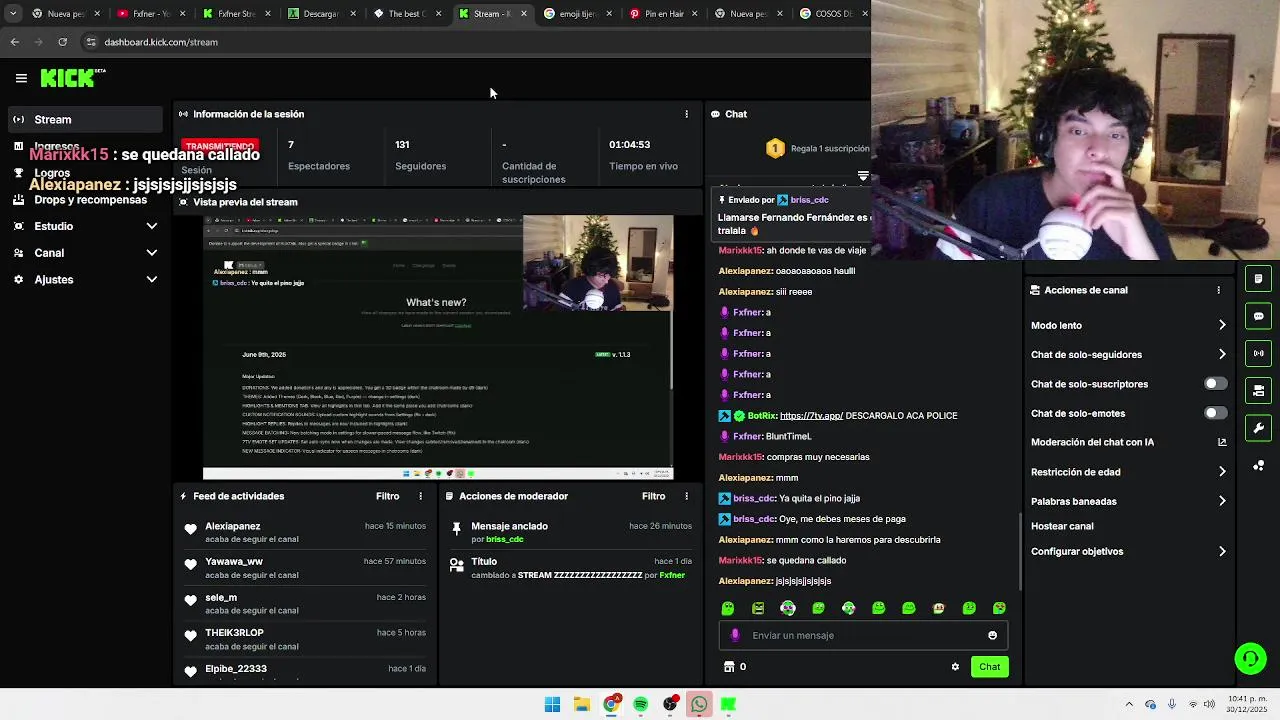Open the chat shop icon showing 0

735,667
